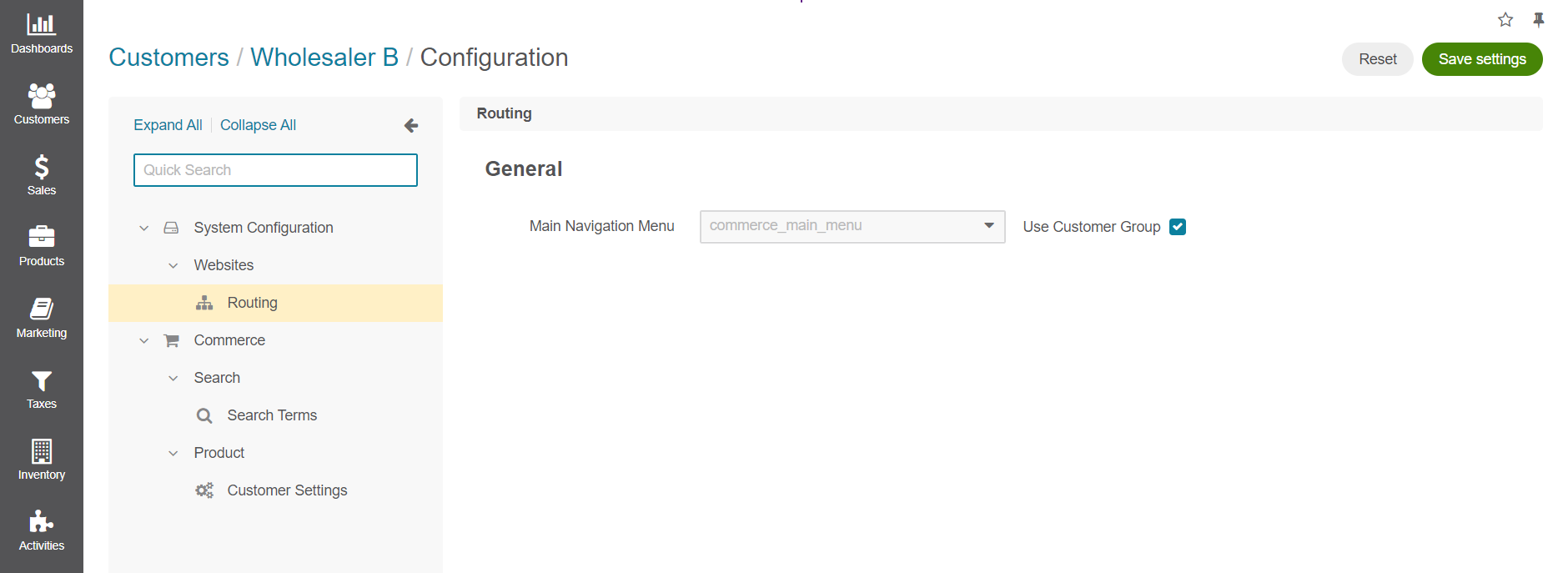Open the Sales dollar icon menu
1568x573 pixels.
click(x=41, y=175)
